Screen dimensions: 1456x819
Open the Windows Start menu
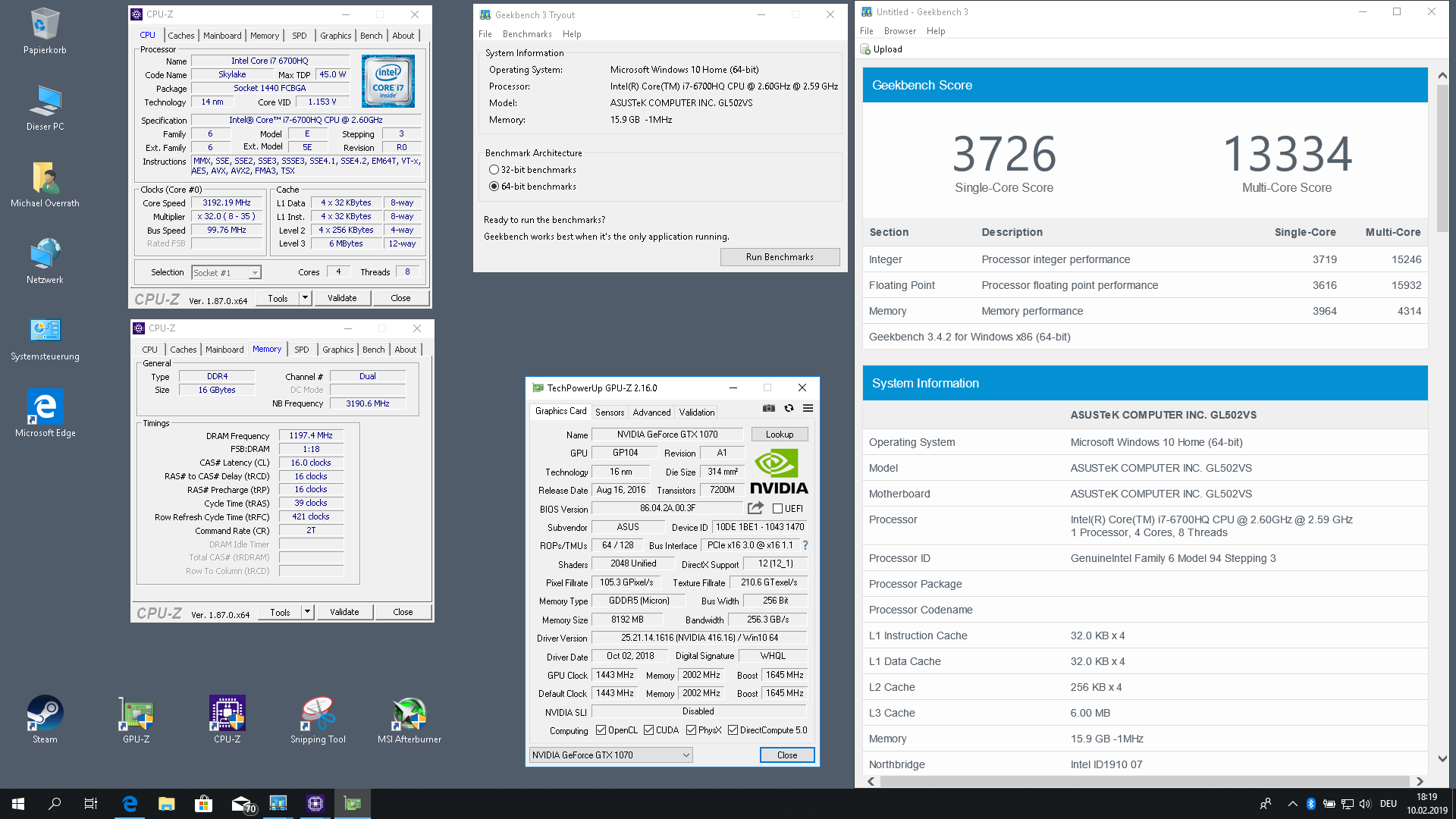18,804
